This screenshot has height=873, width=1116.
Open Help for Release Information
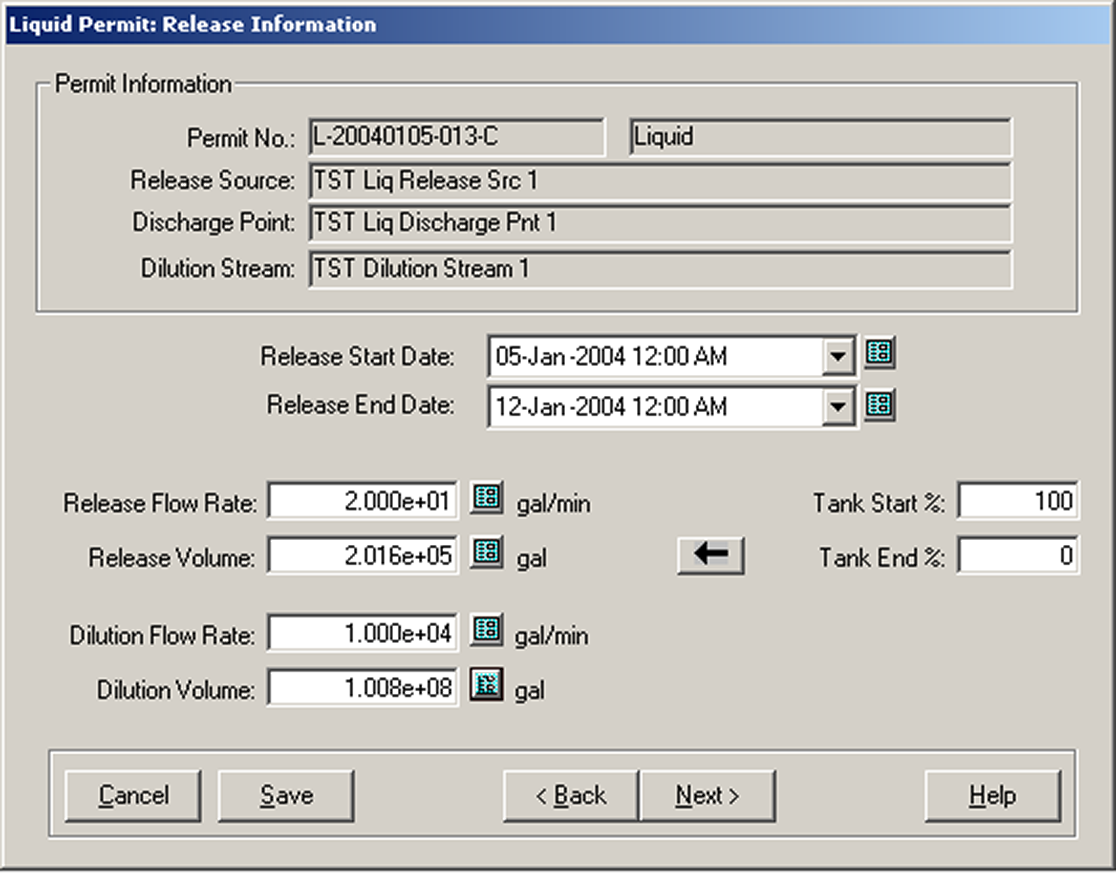992,795
